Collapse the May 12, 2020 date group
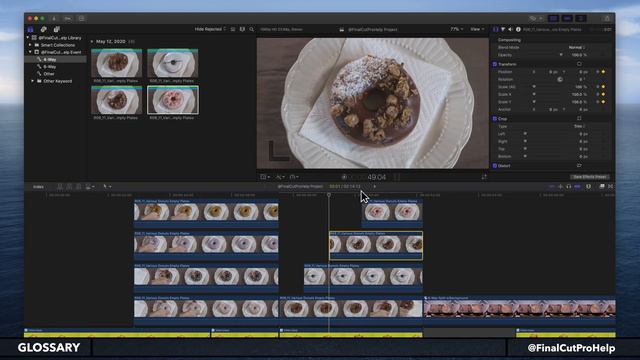Image resolution: width=640 pixels, height=360 pixels. pos(92,42)
